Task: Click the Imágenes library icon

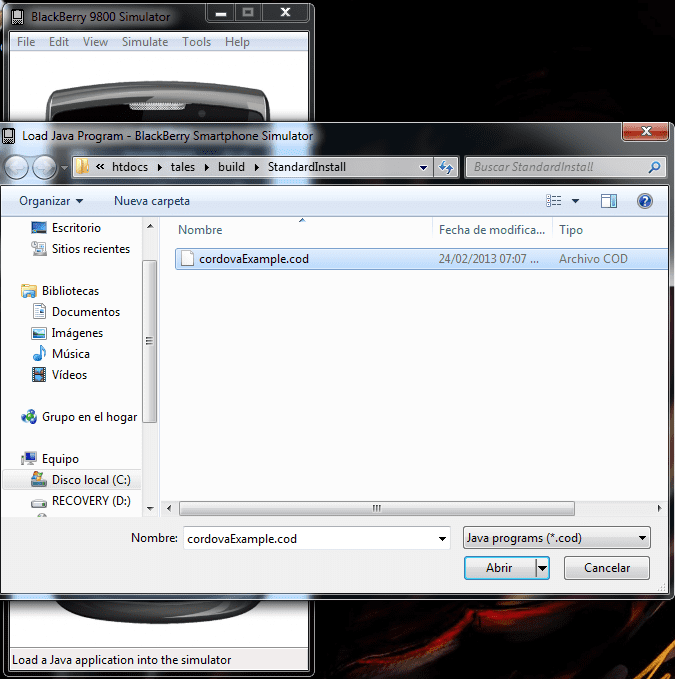Action: tap(39, 333)
